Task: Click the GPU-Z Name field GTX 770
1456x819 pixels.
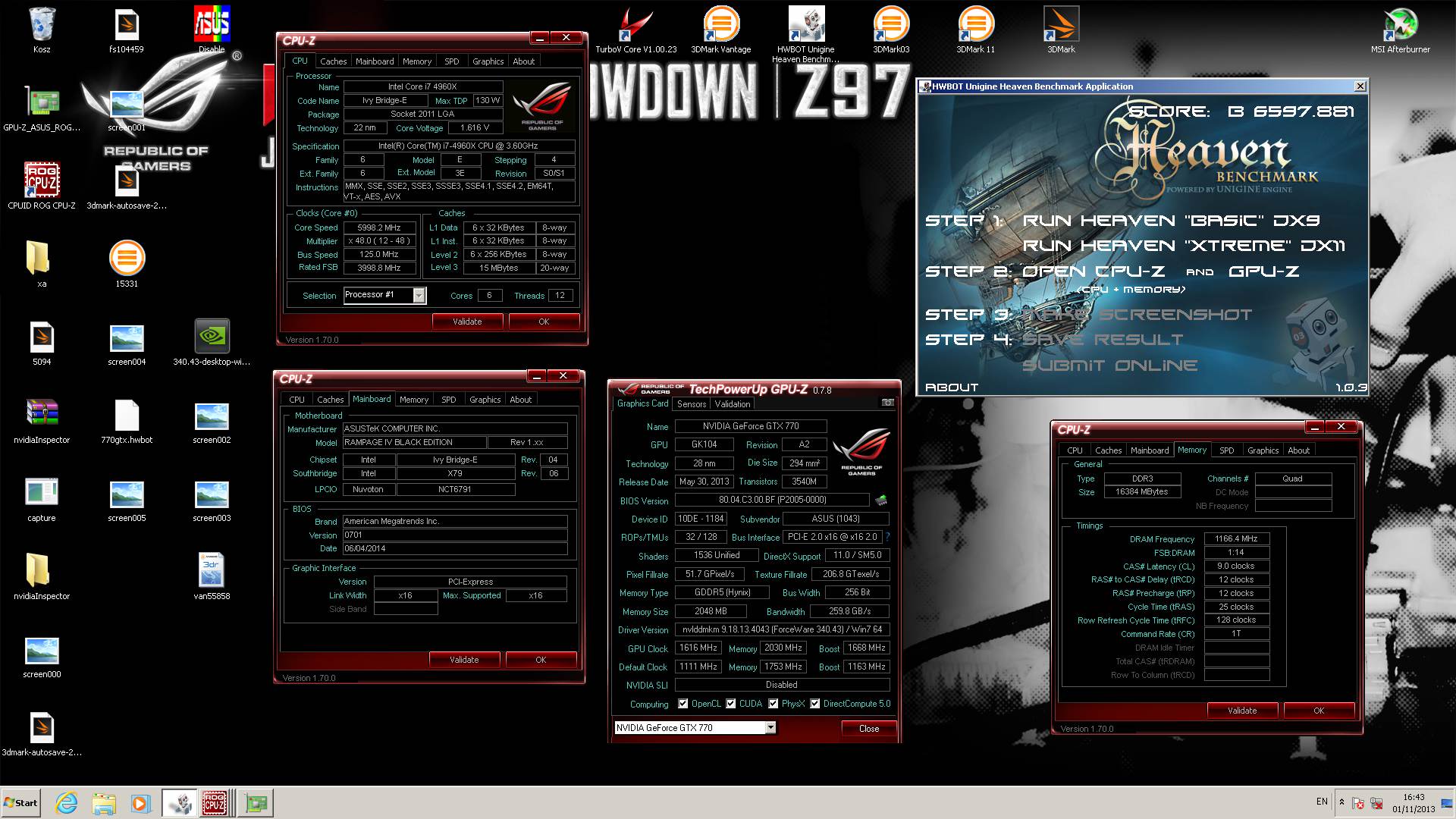Action: [x=751, y=426]
